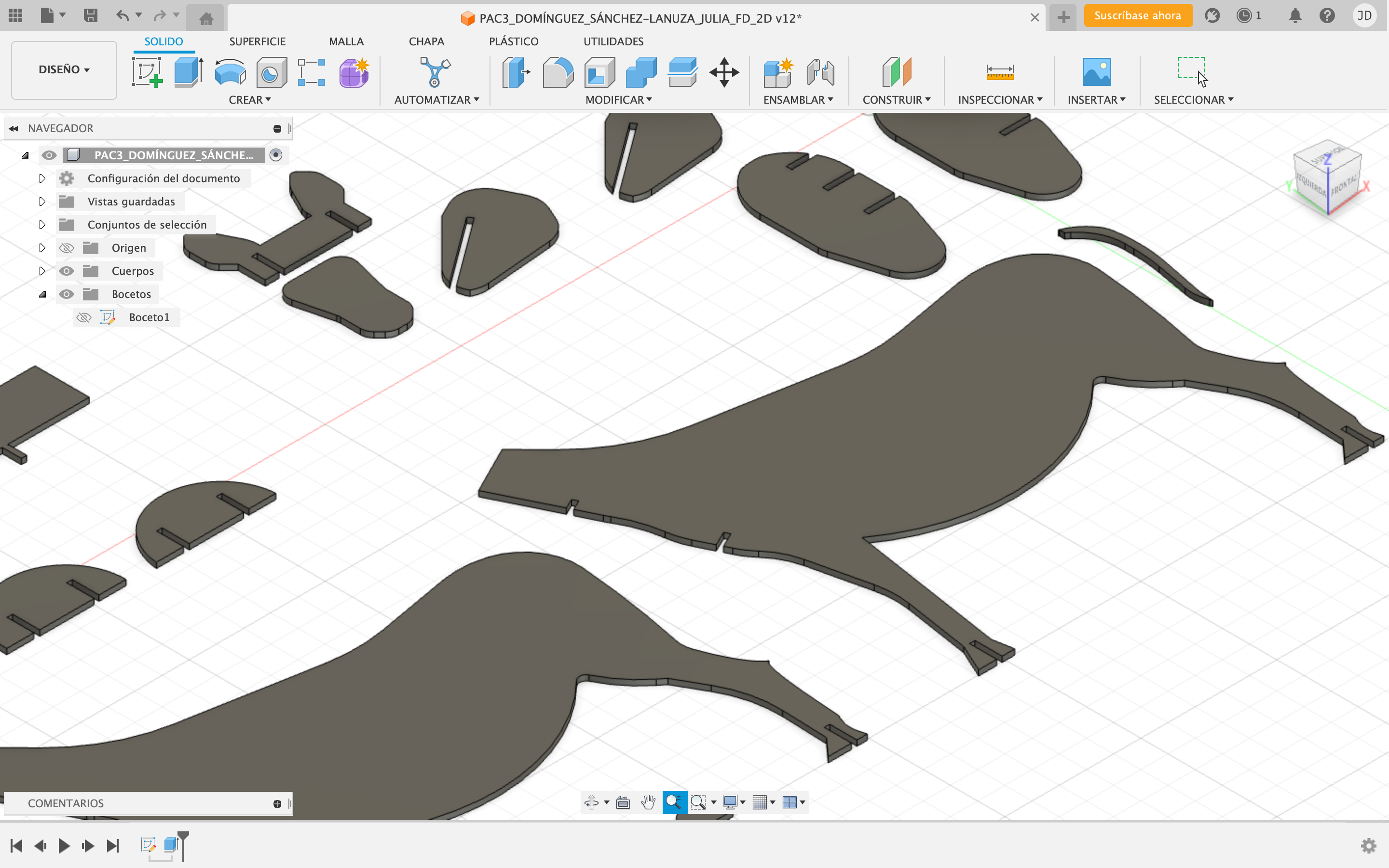Open the INSPECCIONAR dropdown menu
Image resolution: width=1389 pixels, height=868 pixels.
(1000, 100)
